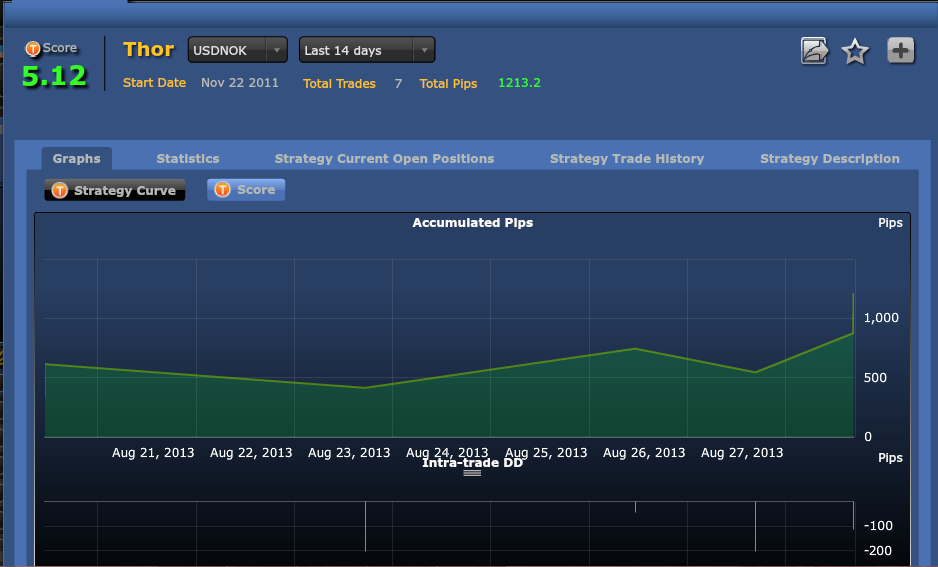Click the 1,000 pips axis value
938x567 pixels.
881,318
